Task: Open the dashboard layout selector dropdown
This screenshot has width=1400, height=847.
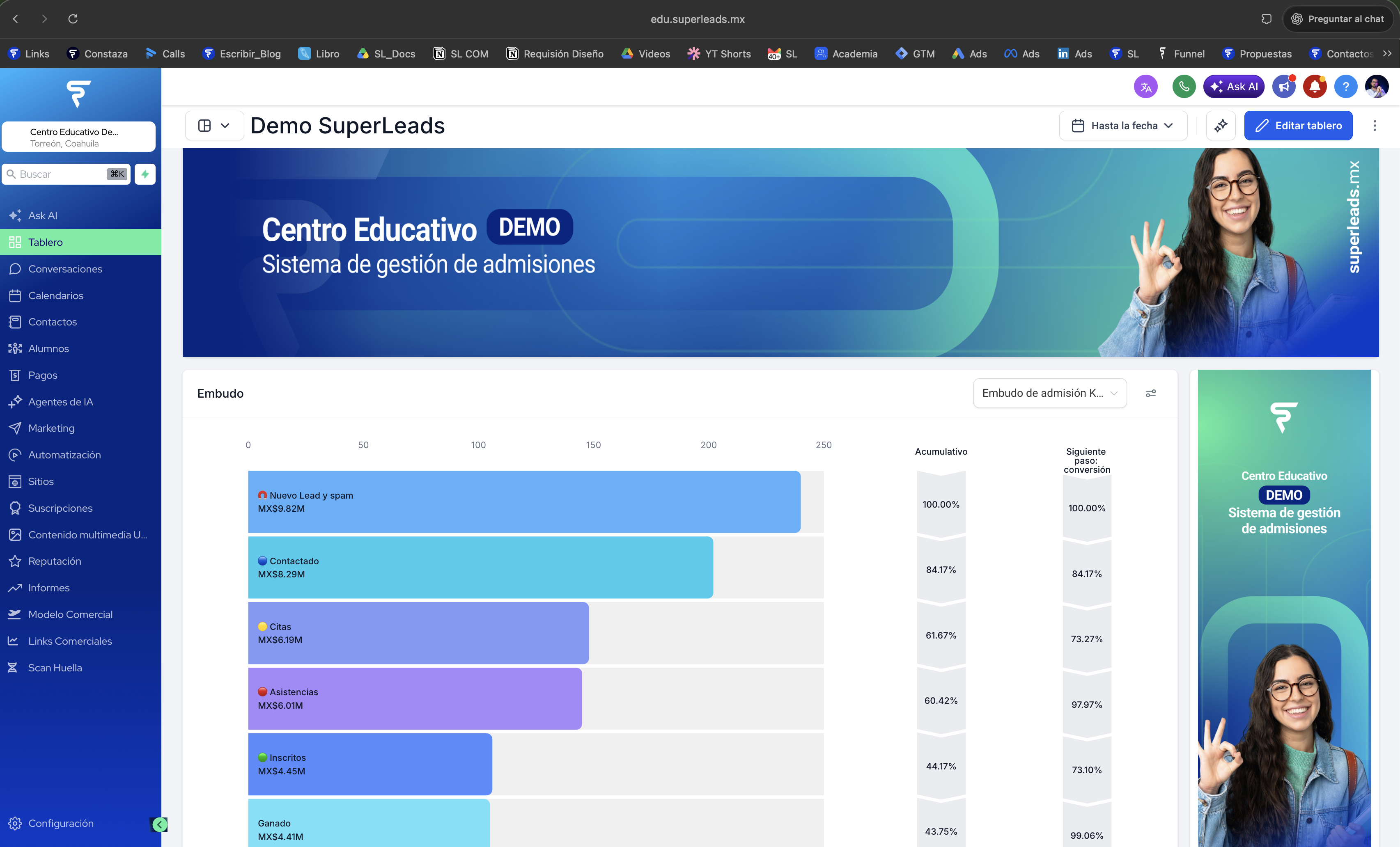Action: [214, 126]
